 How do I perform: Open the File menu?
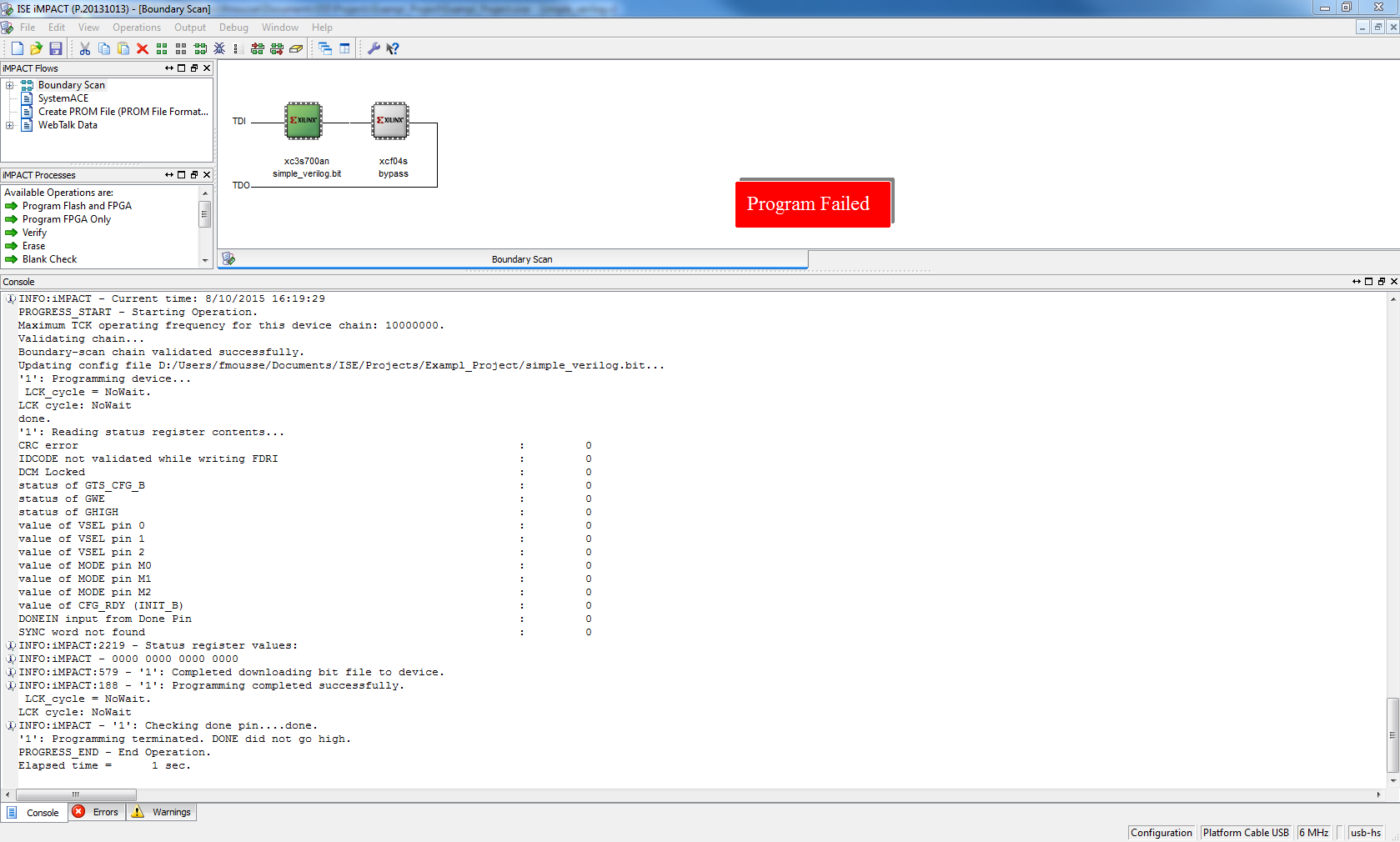click(x=28, y=28)
